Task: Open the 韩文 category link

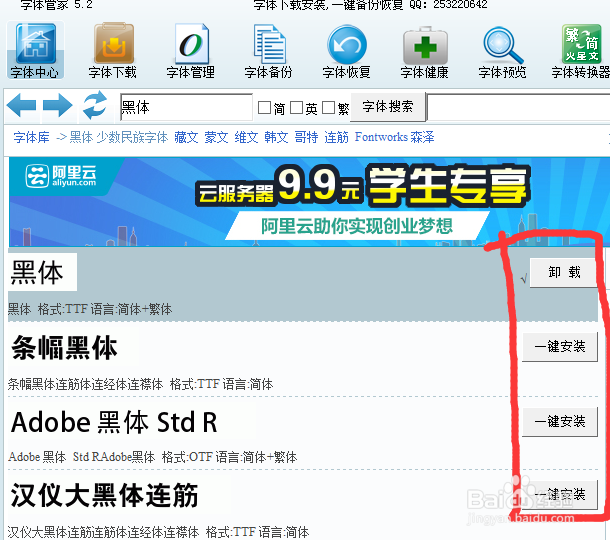Action: pyautogui.click(x=276, y=137)
